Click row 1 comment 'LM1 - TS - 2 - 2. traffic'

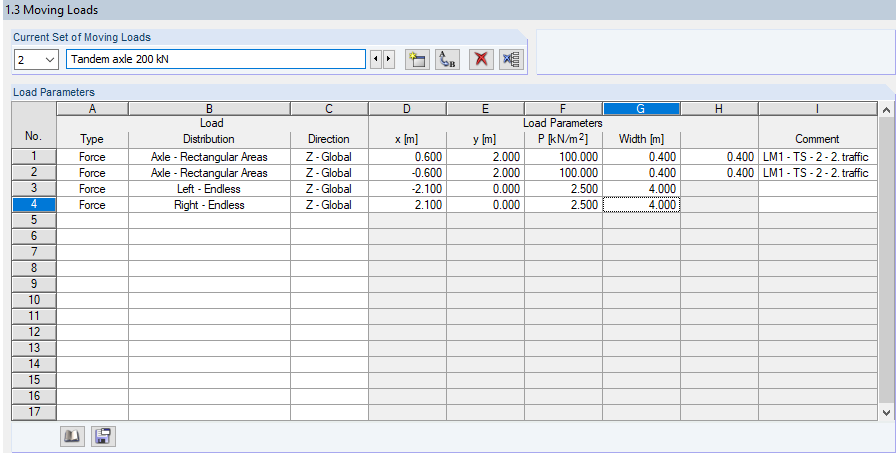(818, 157)
